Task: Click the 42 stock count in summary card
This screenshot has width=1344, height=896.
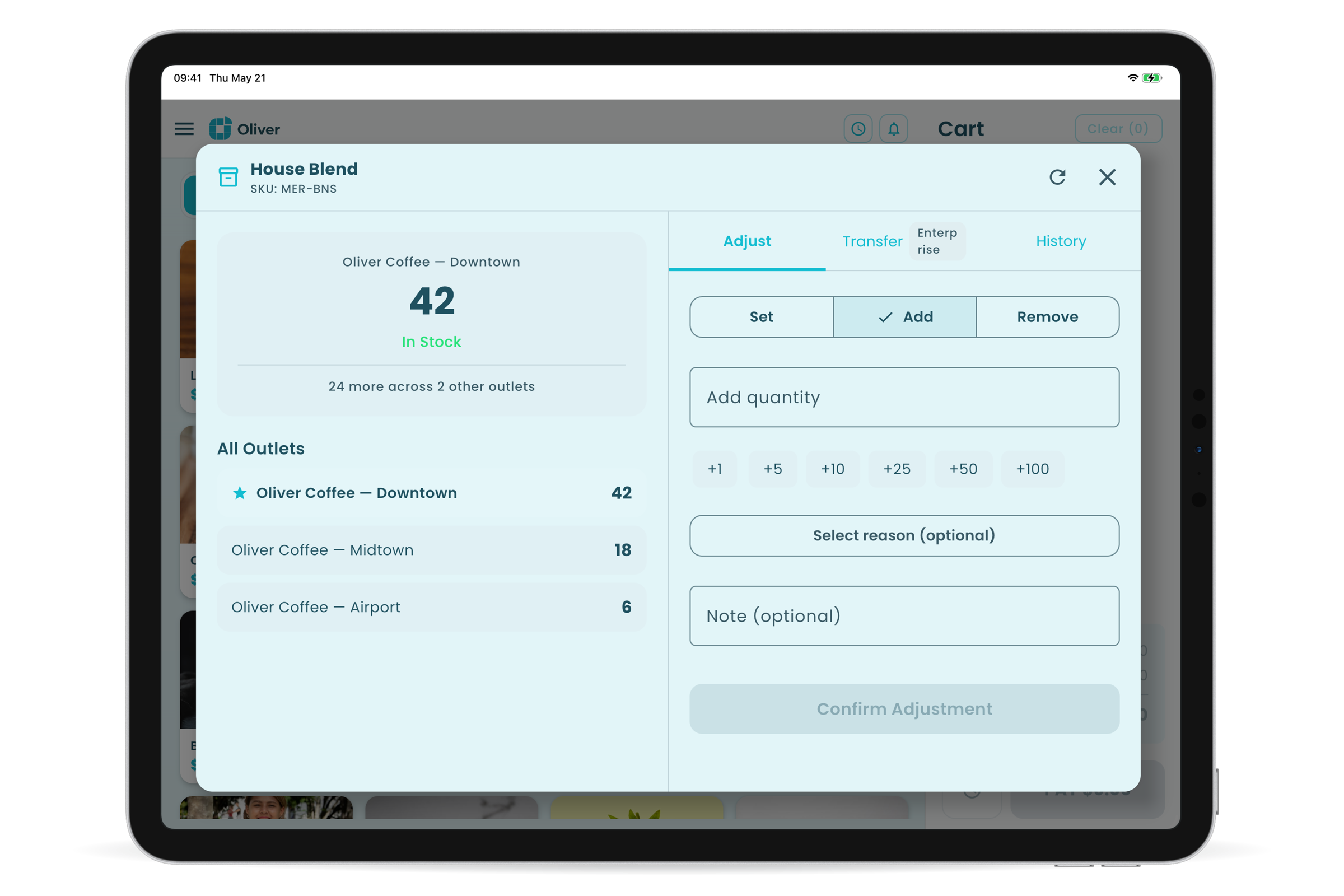Action: (x=432, y=301)
